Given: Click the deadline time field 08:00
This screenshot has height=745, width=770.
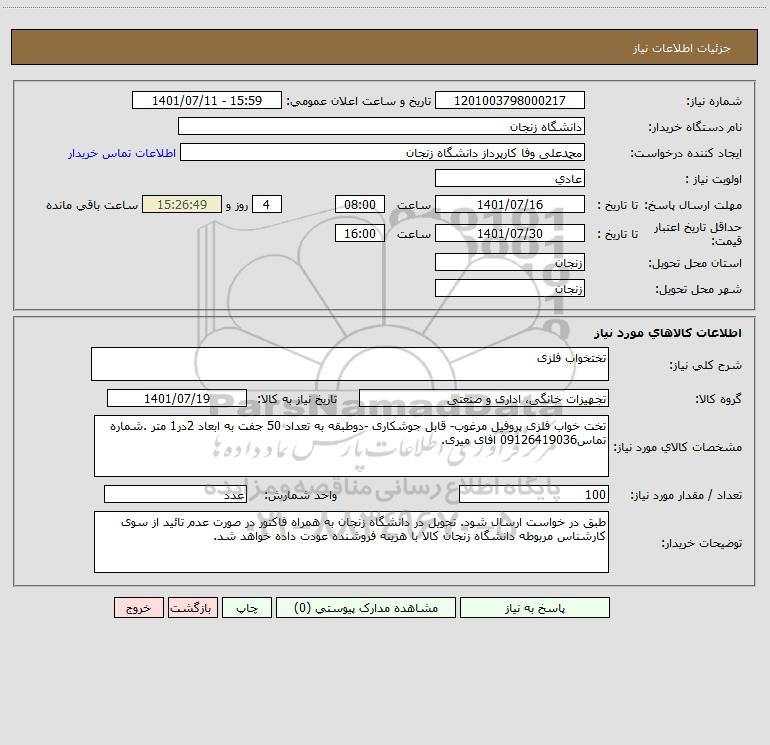Looking at the screenshot, I should coord(359,204).
